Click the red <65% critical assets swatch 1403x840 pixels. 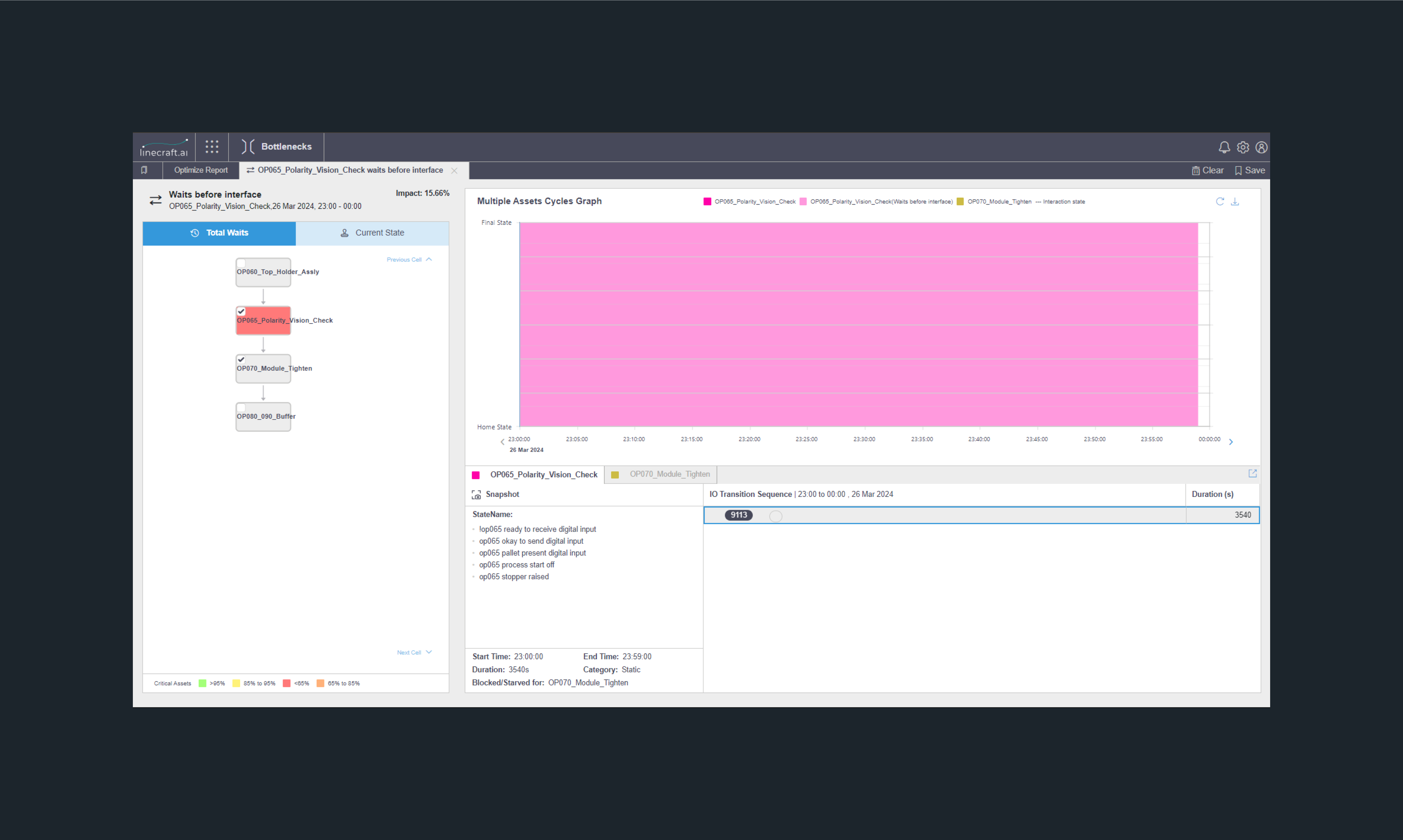[x=286, y=683]
